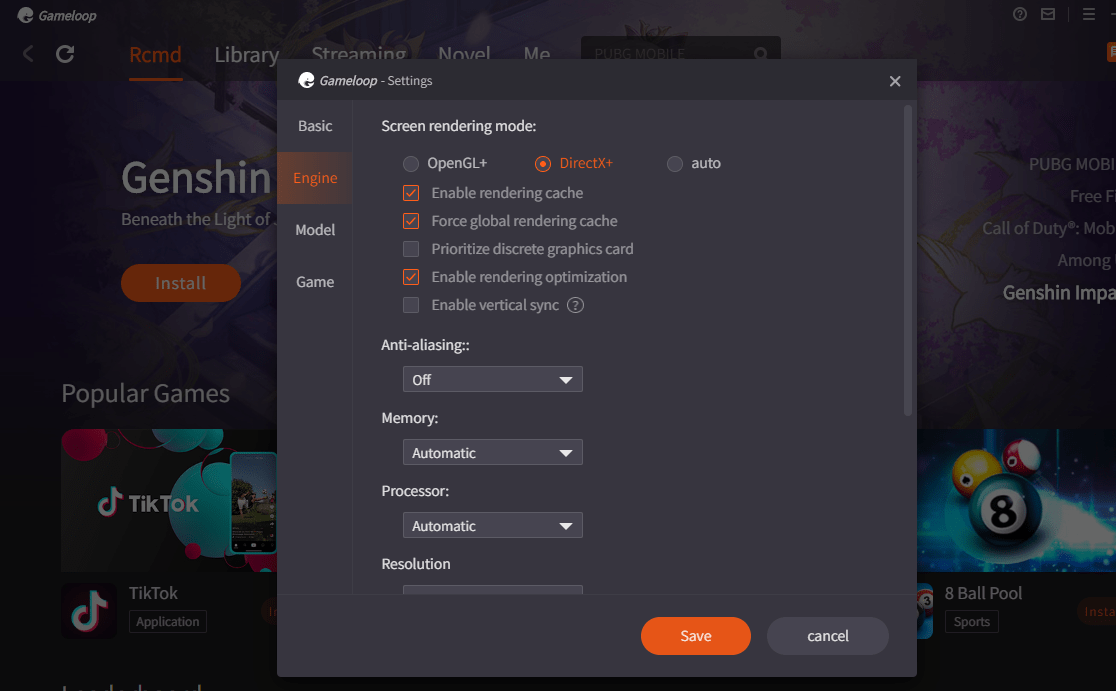
Task: Install Genshin Impact
Action: (x=181, y=283)
